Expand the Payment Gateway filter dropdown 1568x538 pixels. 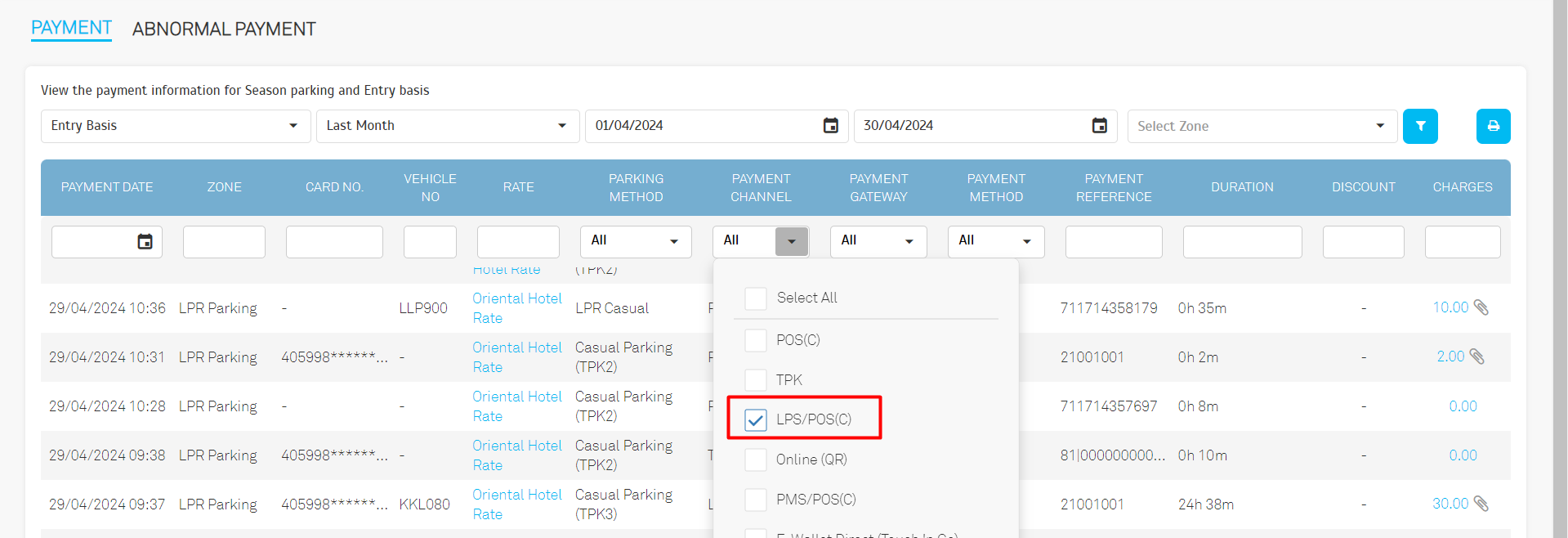pyautogui.click(x=878, y=241)
